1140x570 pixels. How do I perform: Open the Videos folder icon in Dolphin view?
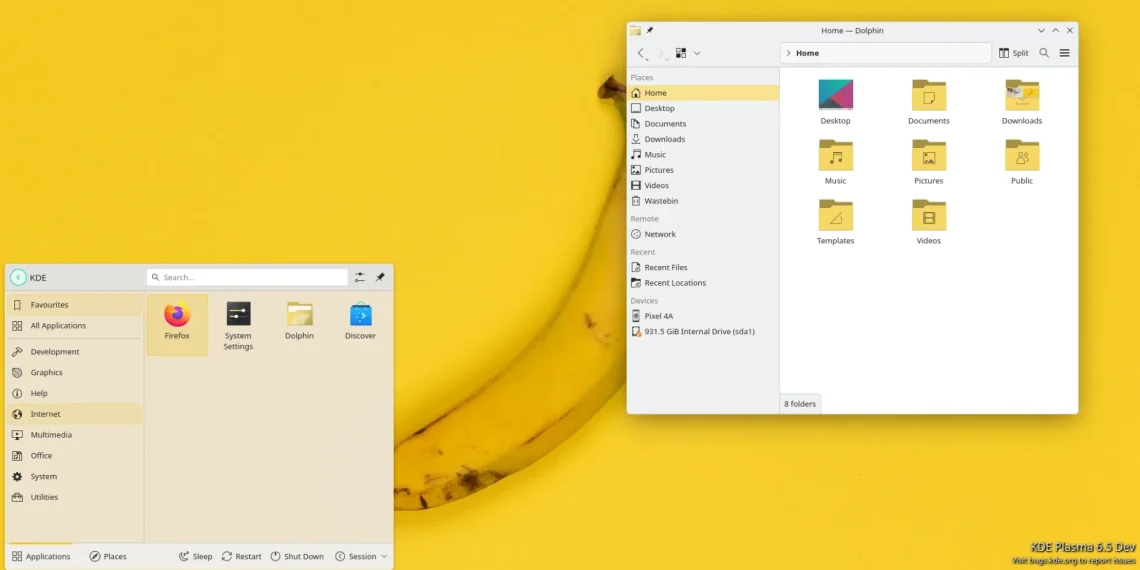click(928, 221)
